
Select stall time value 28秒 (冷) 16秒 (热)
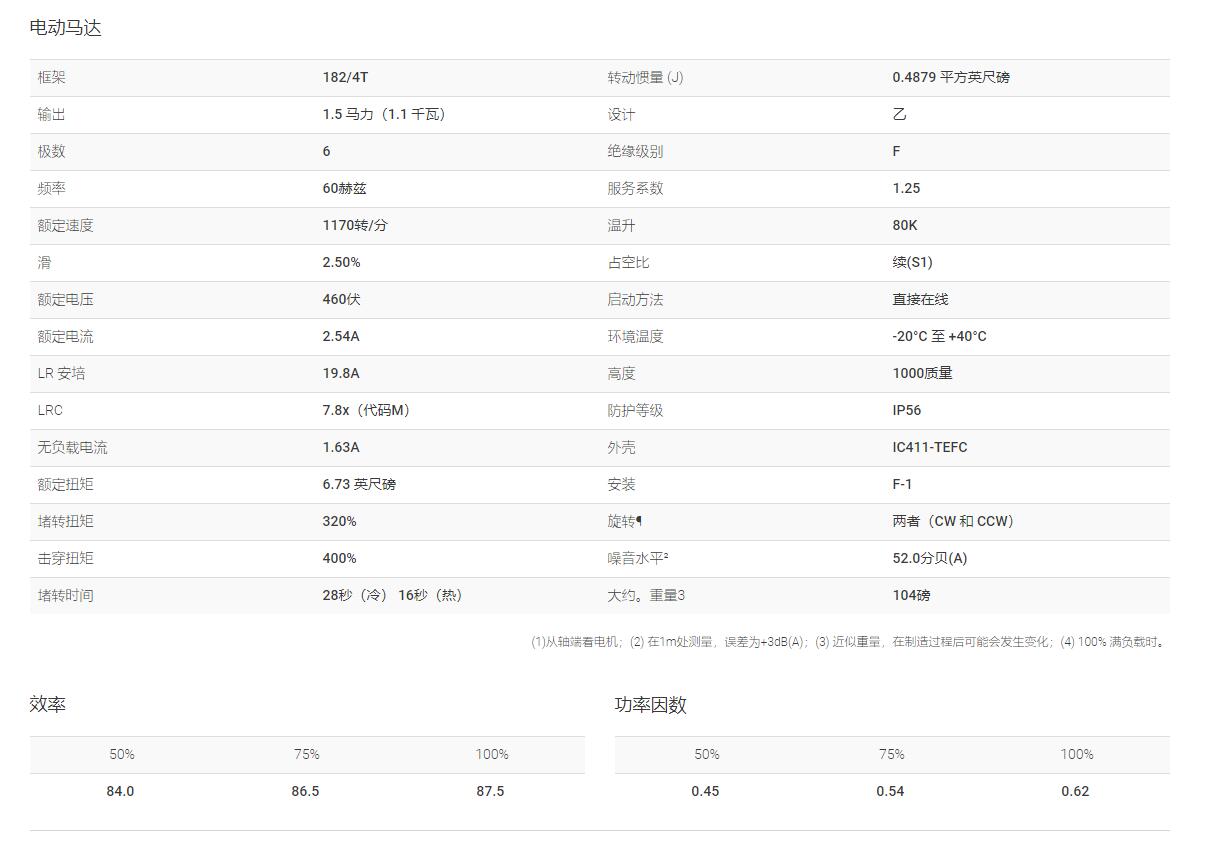tap(392, 595)
